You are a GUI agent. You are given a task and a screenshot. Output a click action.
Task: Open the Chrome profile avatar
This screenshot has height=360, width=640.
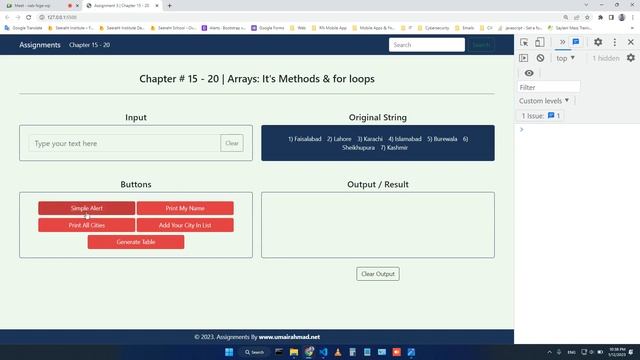click(x=622, y=17)
